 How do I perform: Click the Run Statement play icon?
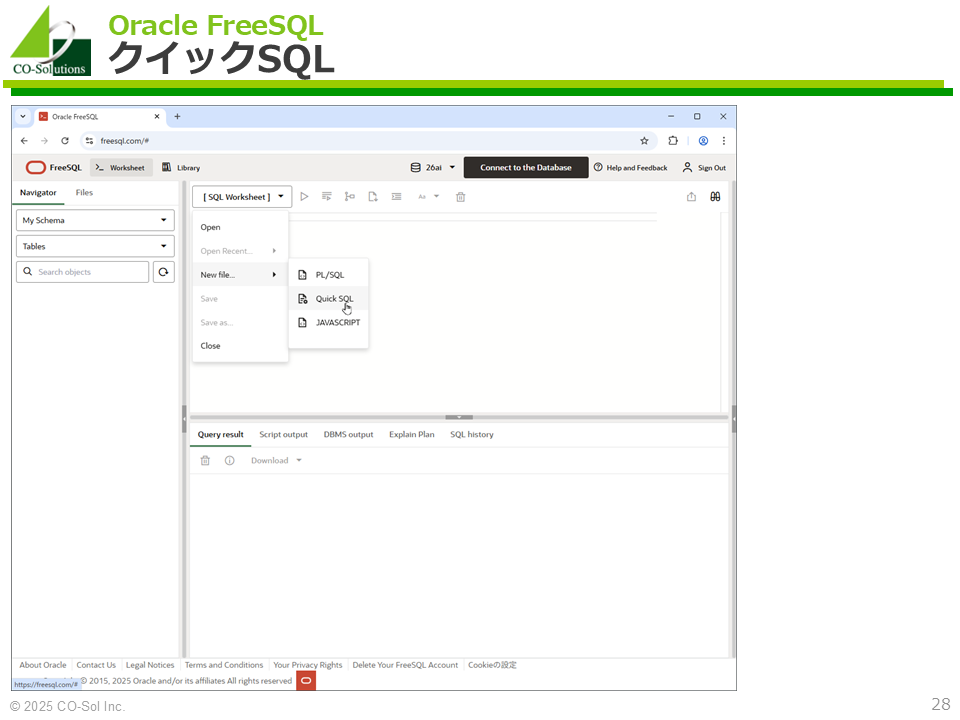pos(305,197)
